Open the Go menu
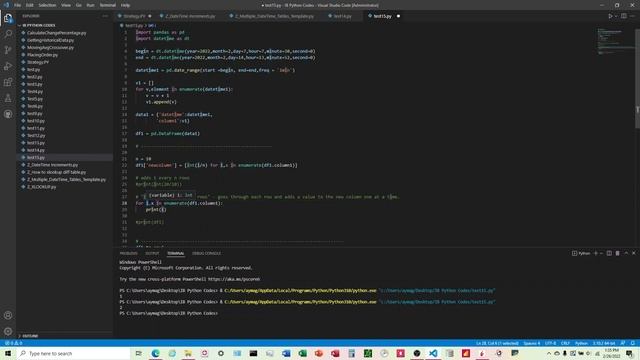This screenshot has height=360, width=640. coord(79,5)
